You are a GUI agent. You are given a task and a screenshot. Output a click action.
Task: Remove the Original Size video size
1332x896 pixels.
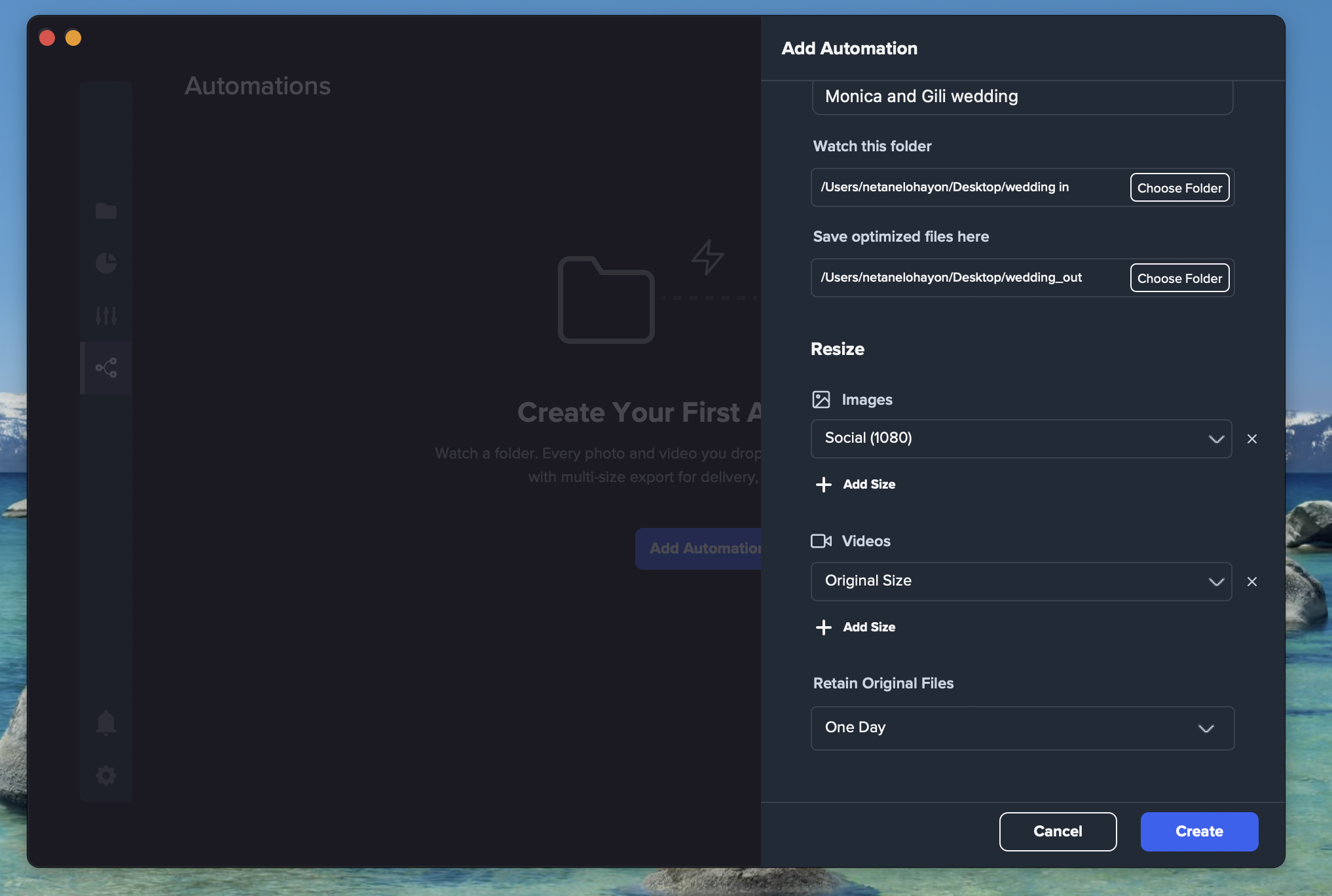tap(1252, 582)
